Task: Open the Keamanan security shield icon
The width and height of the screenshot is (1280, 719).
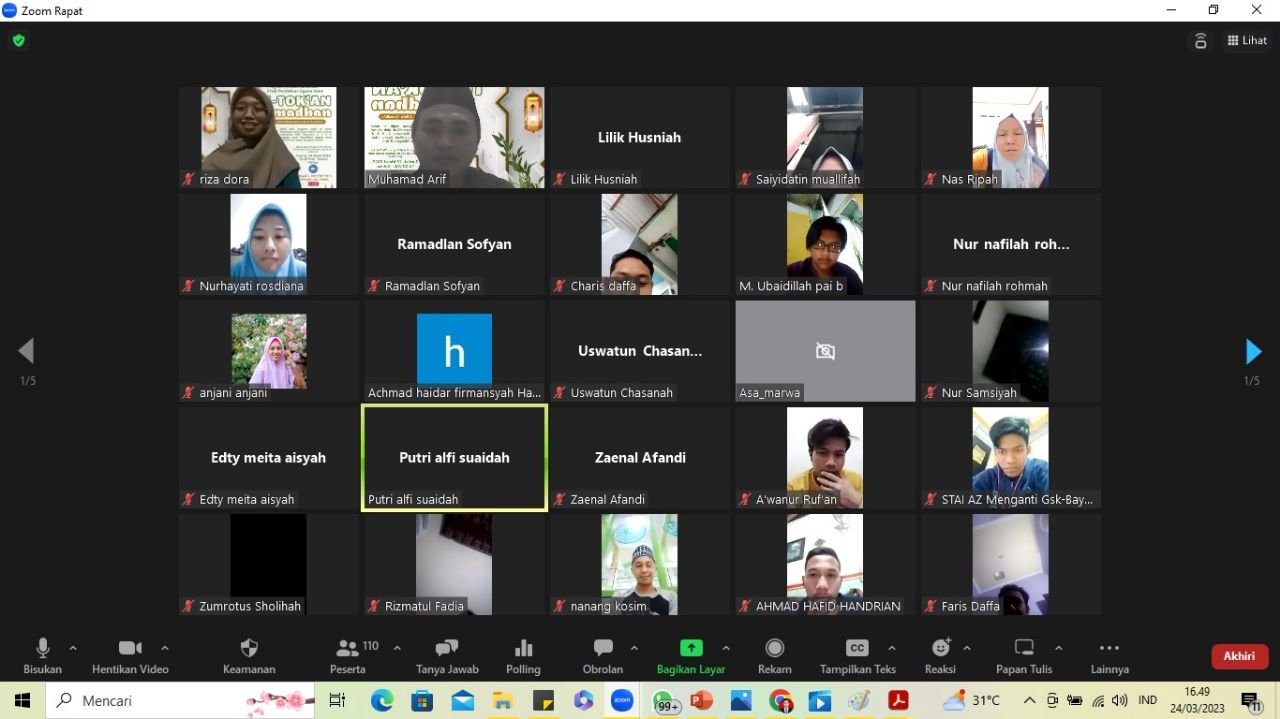Action: 249,649
